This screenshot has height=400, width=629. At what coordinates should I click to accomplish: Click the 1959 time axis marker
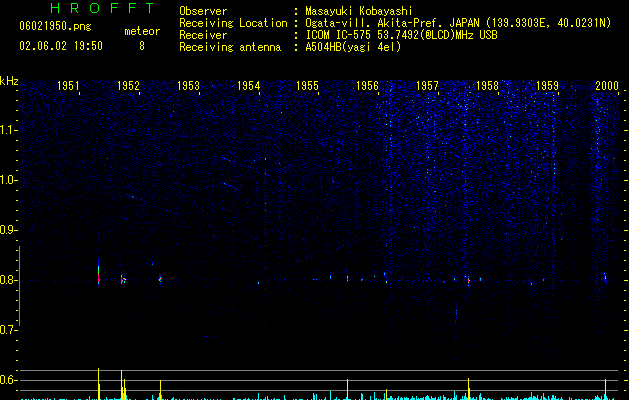[547, 85]
